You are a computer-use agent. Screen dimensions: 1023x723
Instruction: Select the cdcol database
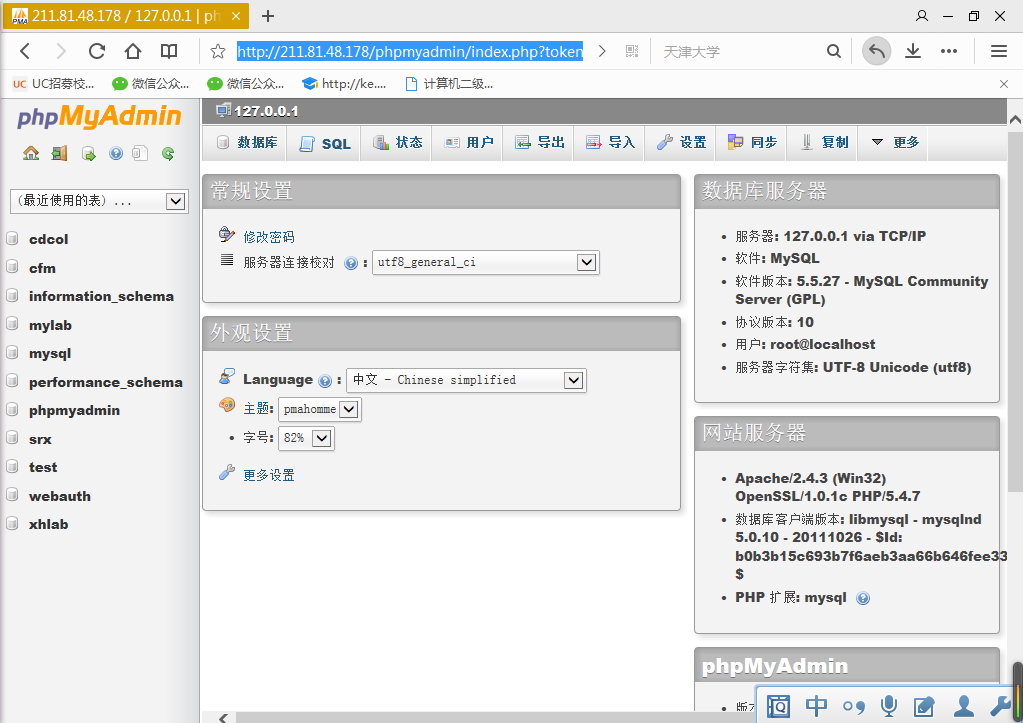[48, 239]
